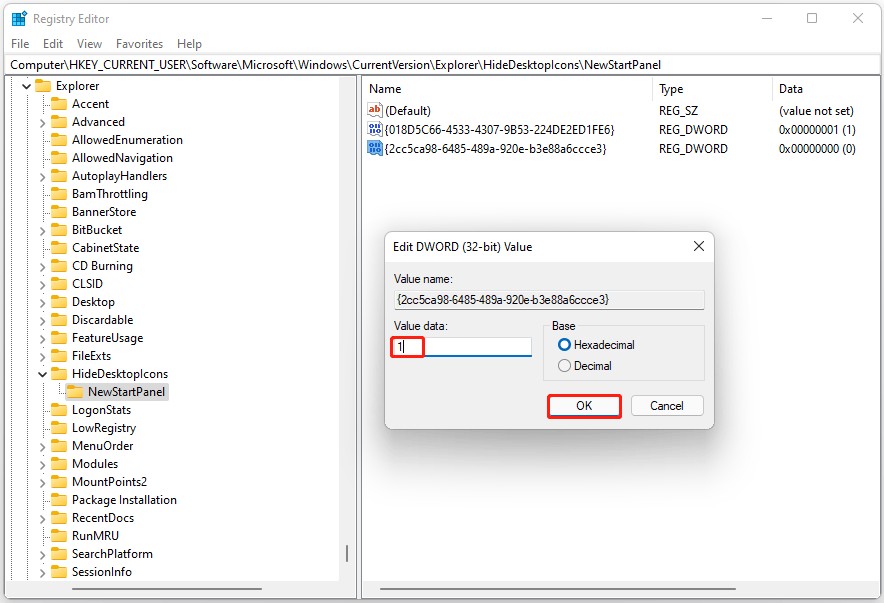The height and width of the screenshot is (603, 884).
Task: Click the LowRegistry folder icon
Action: pyautogui.click(x=59, y=428)
